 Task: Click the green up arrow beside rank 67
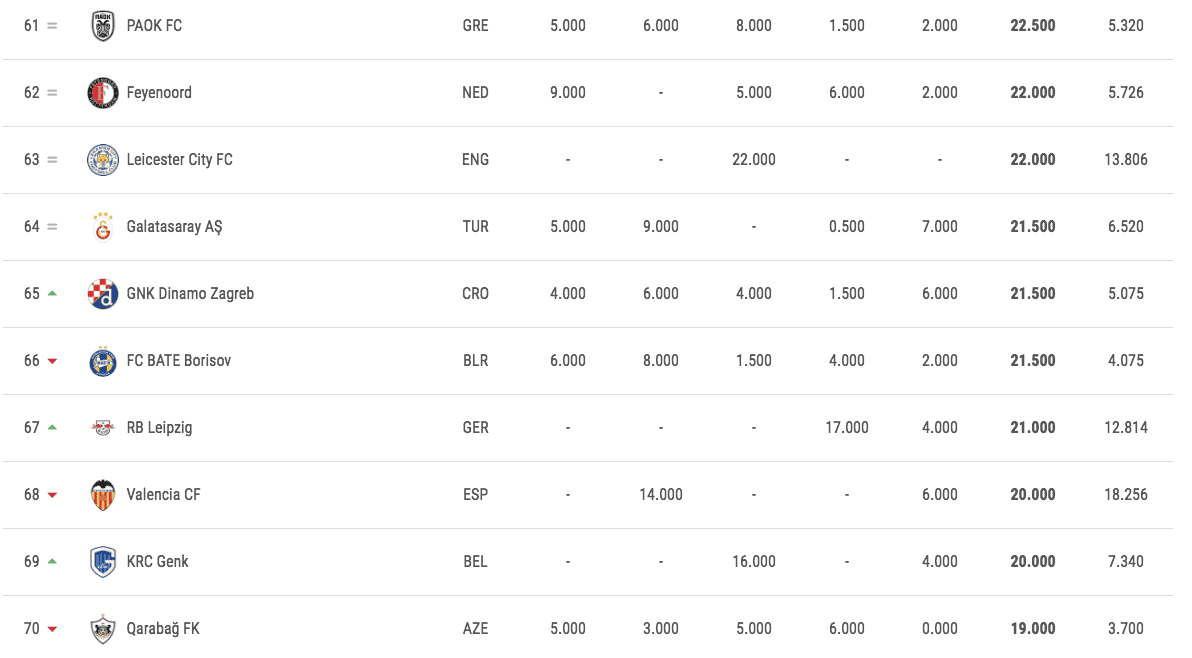tap(52, 427)
